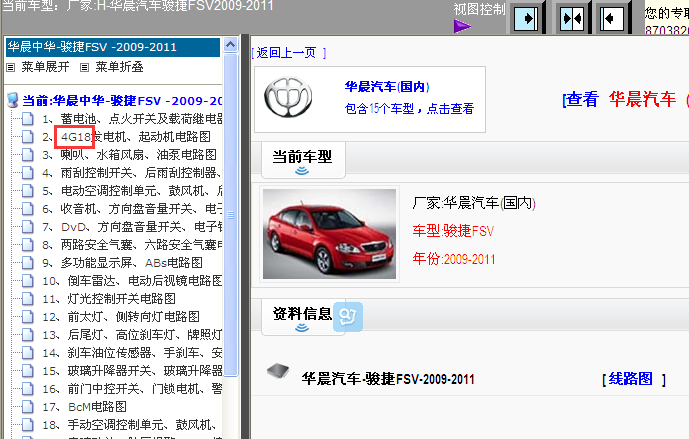Open the 资料信息 tab
This screenshot has width=689, height=439.
coord(302,317)
